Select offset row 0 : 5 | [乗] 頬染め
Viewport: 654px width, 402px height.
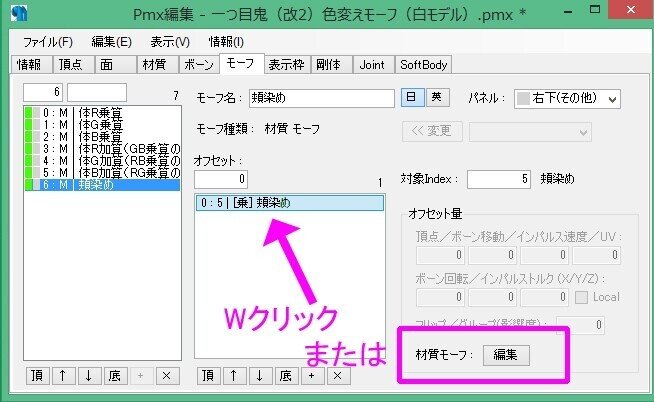click(290, 203)
